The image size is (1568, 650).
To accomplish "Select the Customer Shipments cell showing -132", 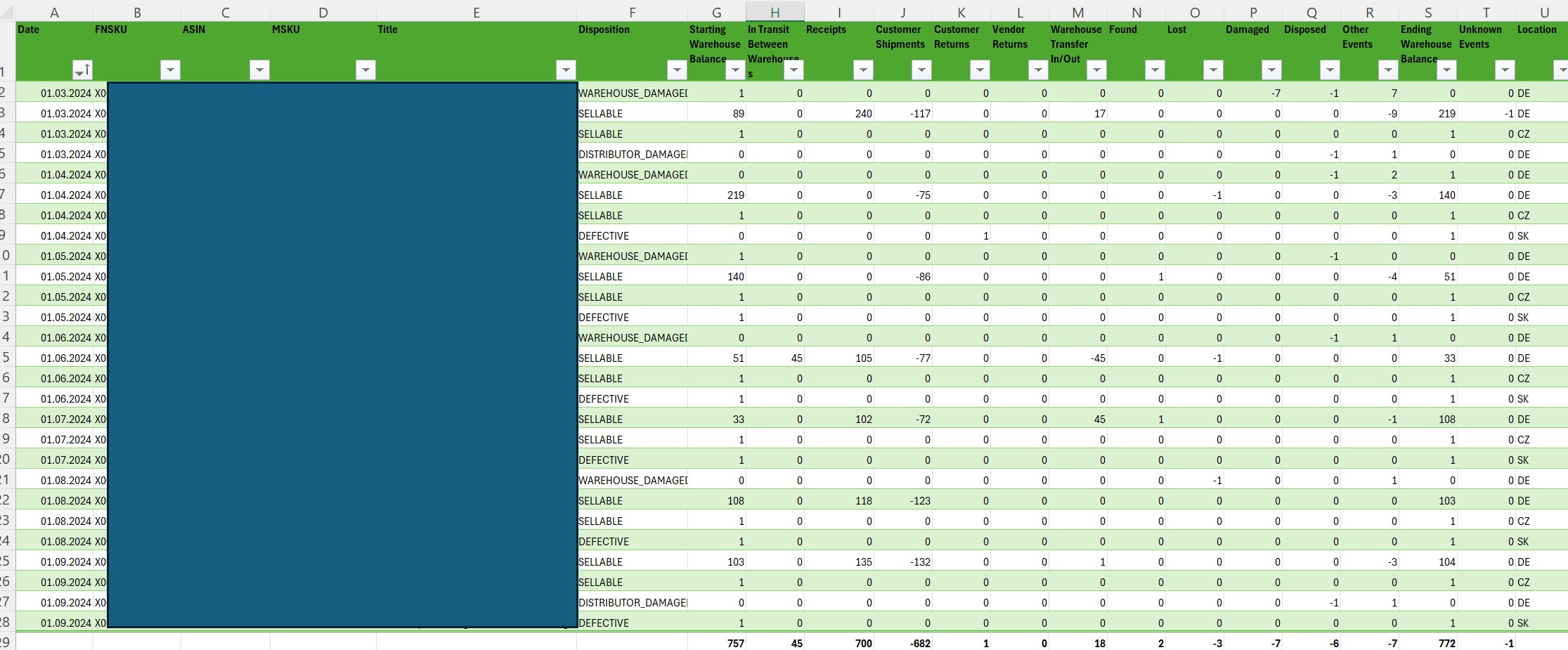I will click(903, 561).
